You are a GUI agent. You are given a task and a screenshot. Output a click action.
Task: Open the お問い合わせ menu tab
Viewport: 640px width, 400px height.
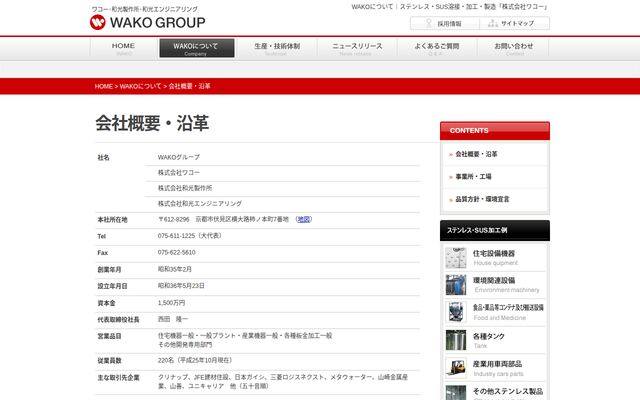[513, 49]
